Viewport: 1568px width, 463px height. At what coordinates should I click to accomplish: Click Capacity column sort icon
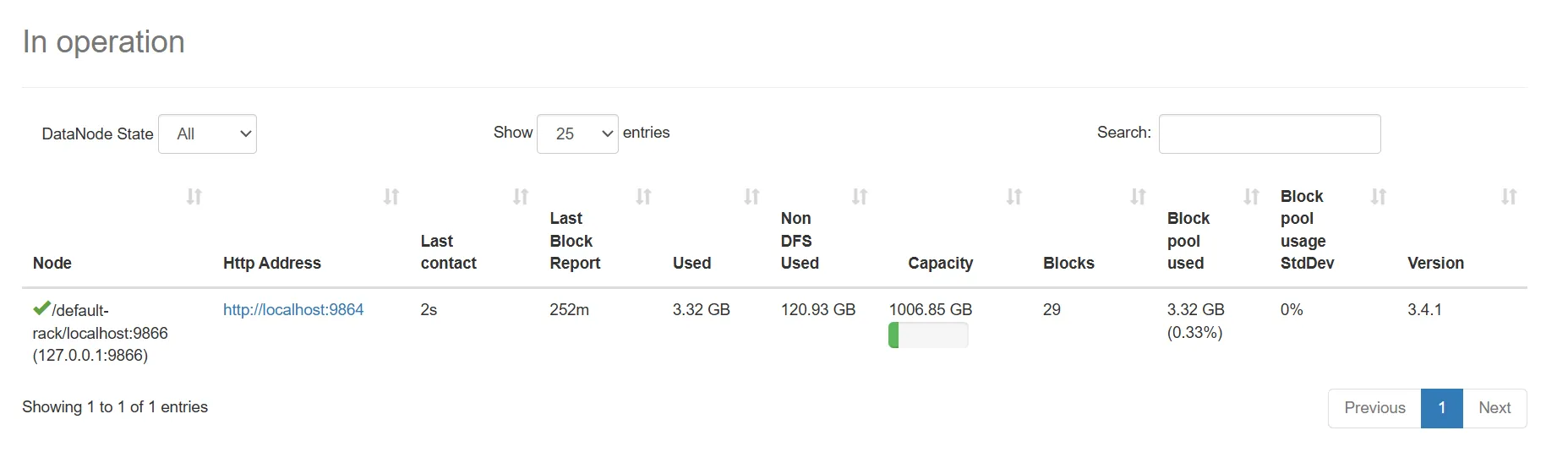[1013, 197]
